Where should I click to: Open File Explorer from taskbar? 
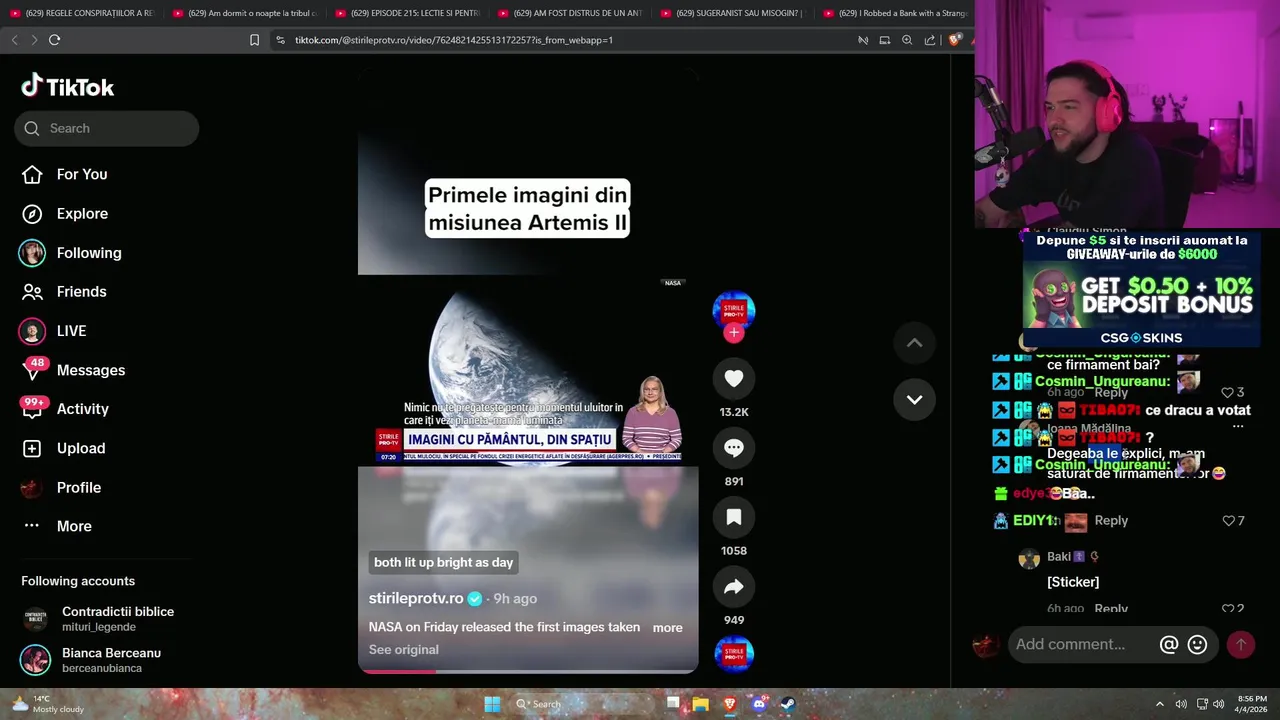(701, 704)
